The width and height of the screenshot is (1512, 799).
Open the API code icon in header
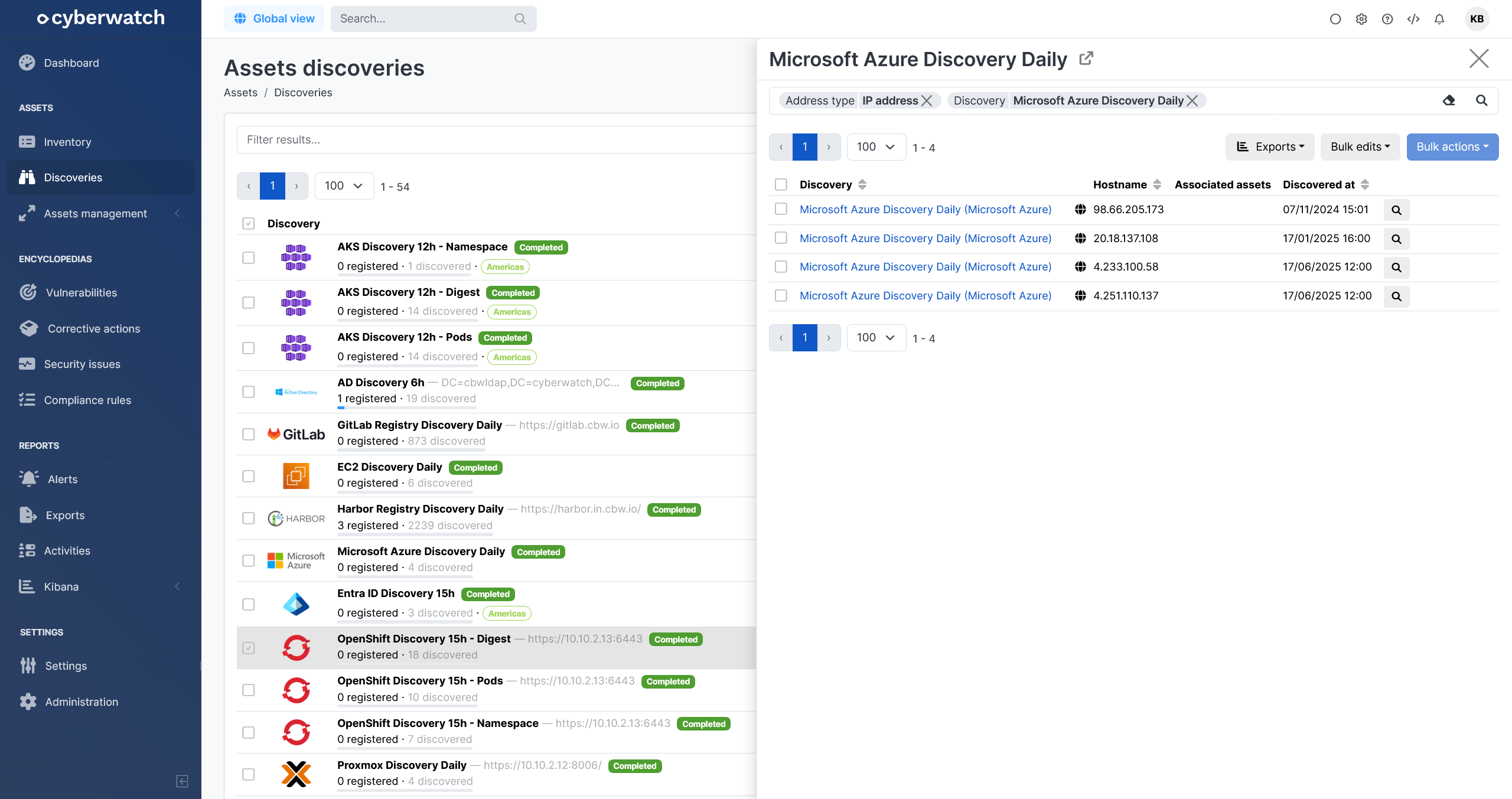click(1413, 19)
